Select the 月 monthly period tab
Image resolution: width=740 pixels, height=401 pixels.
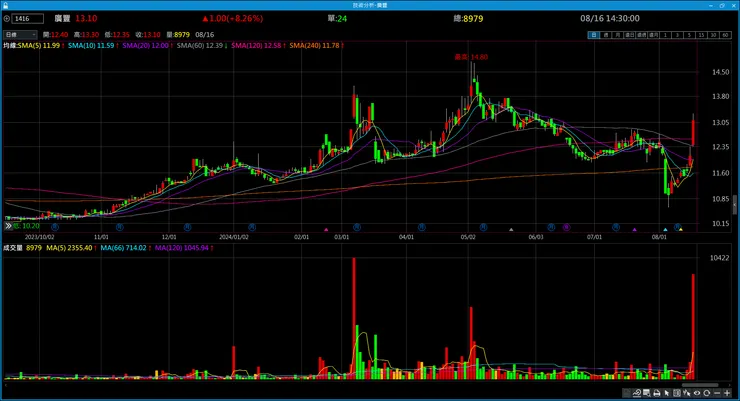(x=617, y=35)
